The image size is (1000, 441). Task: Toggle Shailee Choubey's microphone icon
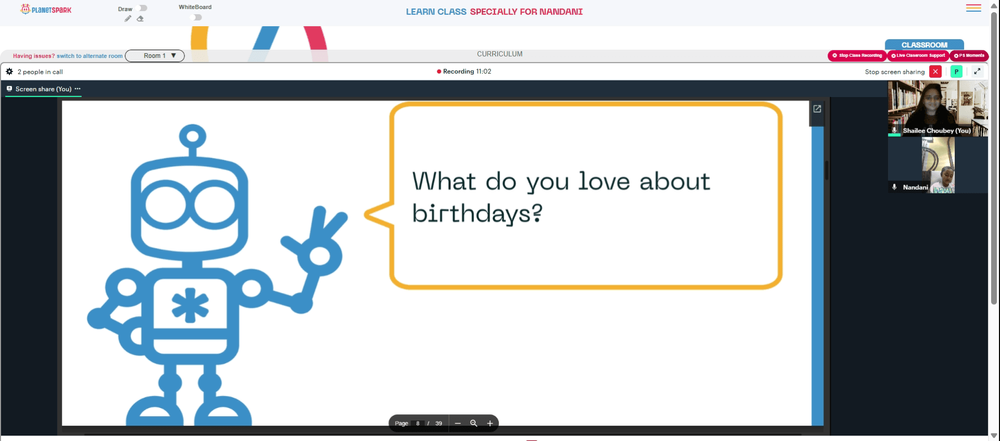(x=894, y=130)
